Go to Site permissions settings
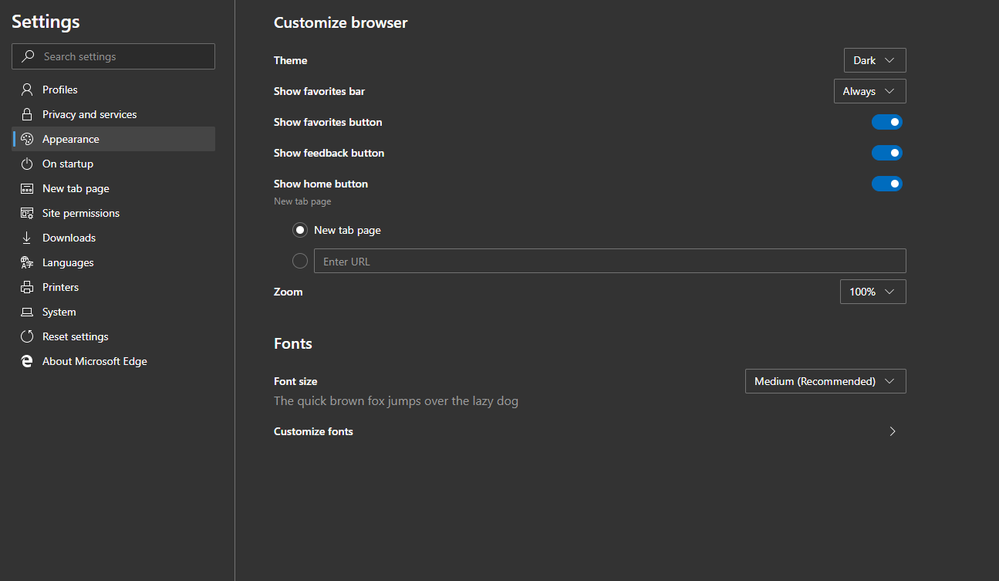Viewport: 999px width, 581px height. [80, 213]
